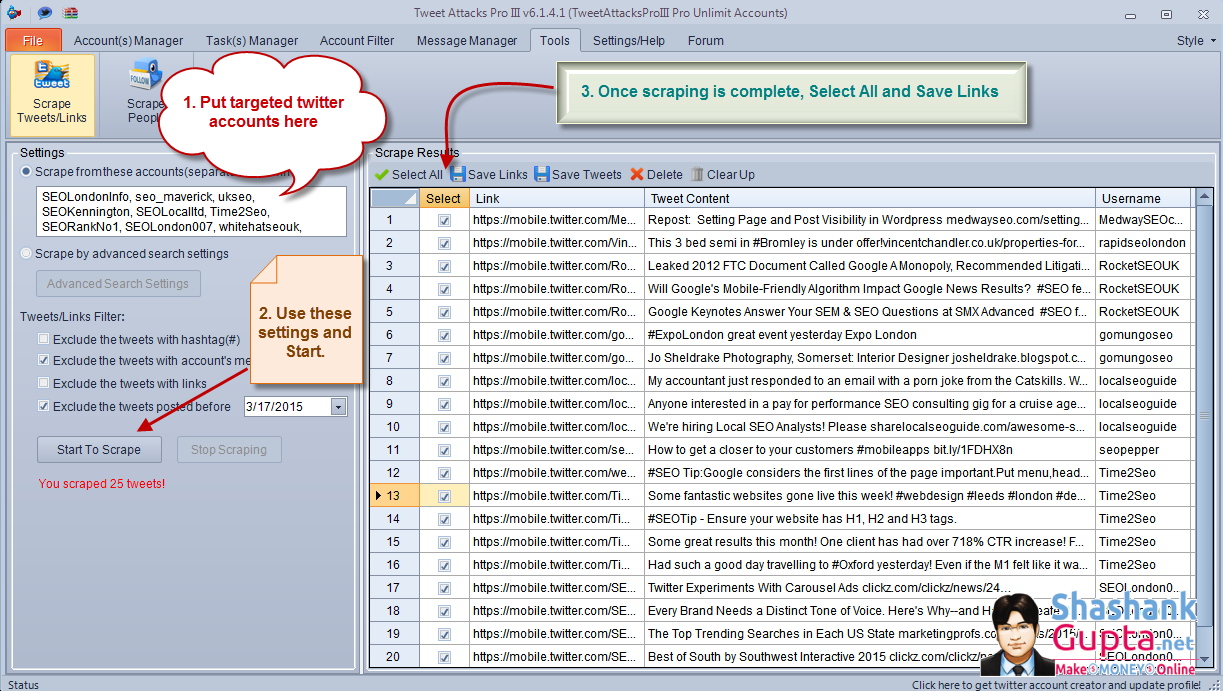Image resolution: width=1223 pixels, height=691 pixels.
Task: Click 'We're hiring Local SEO Analysts' tweet
Action: click(869, 427)
